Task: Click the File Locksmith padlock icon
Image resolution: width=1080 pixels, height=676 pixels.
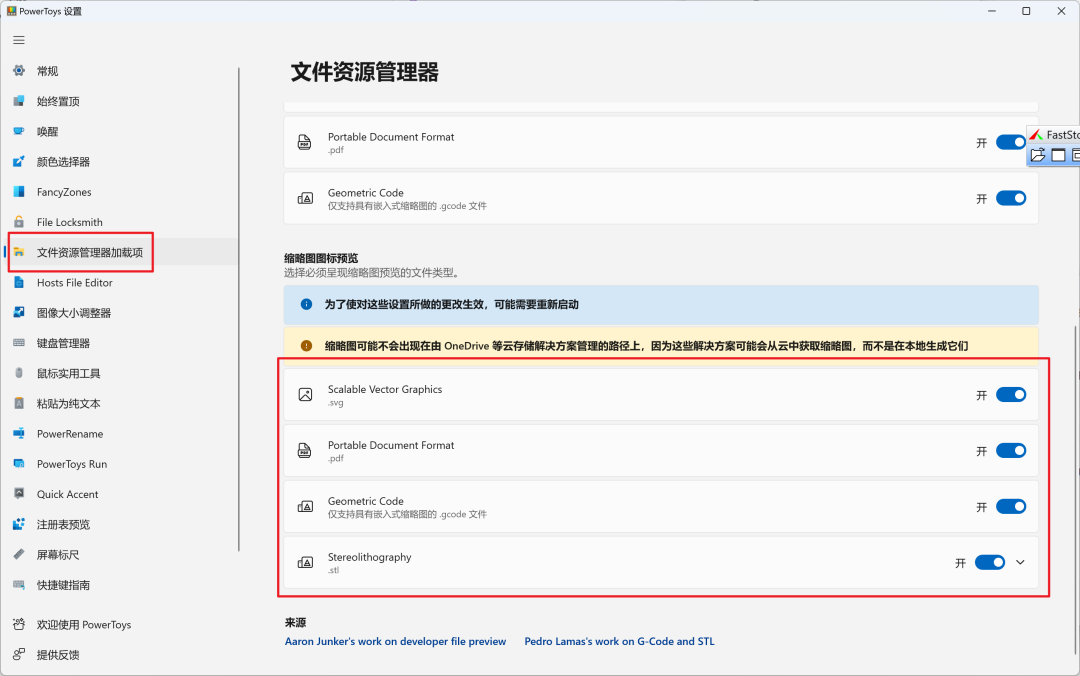Action: [x=19, y=222]
